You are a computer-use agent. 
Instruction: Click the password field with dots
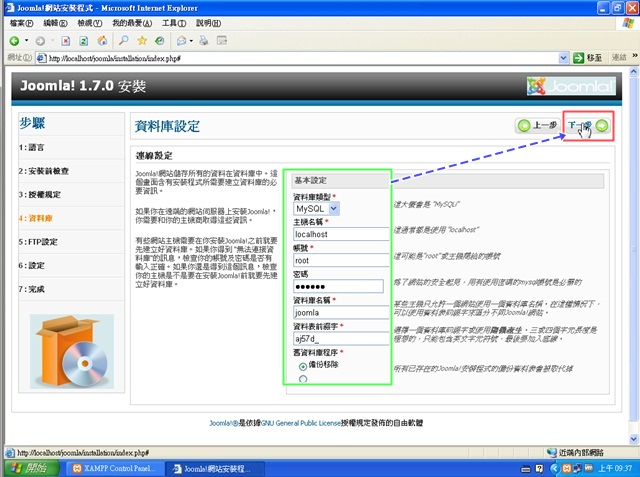(338, 286)
